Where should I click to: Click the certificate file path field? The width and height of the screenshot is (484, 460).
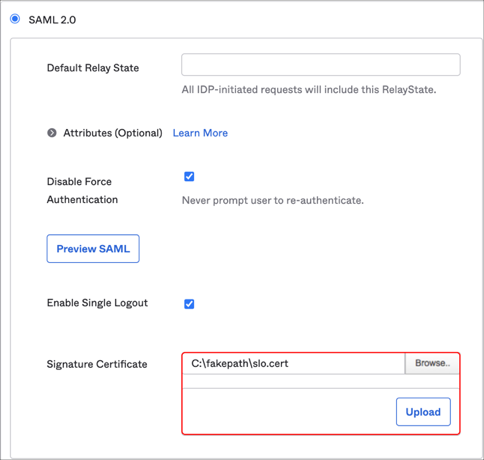pos(294,363)
